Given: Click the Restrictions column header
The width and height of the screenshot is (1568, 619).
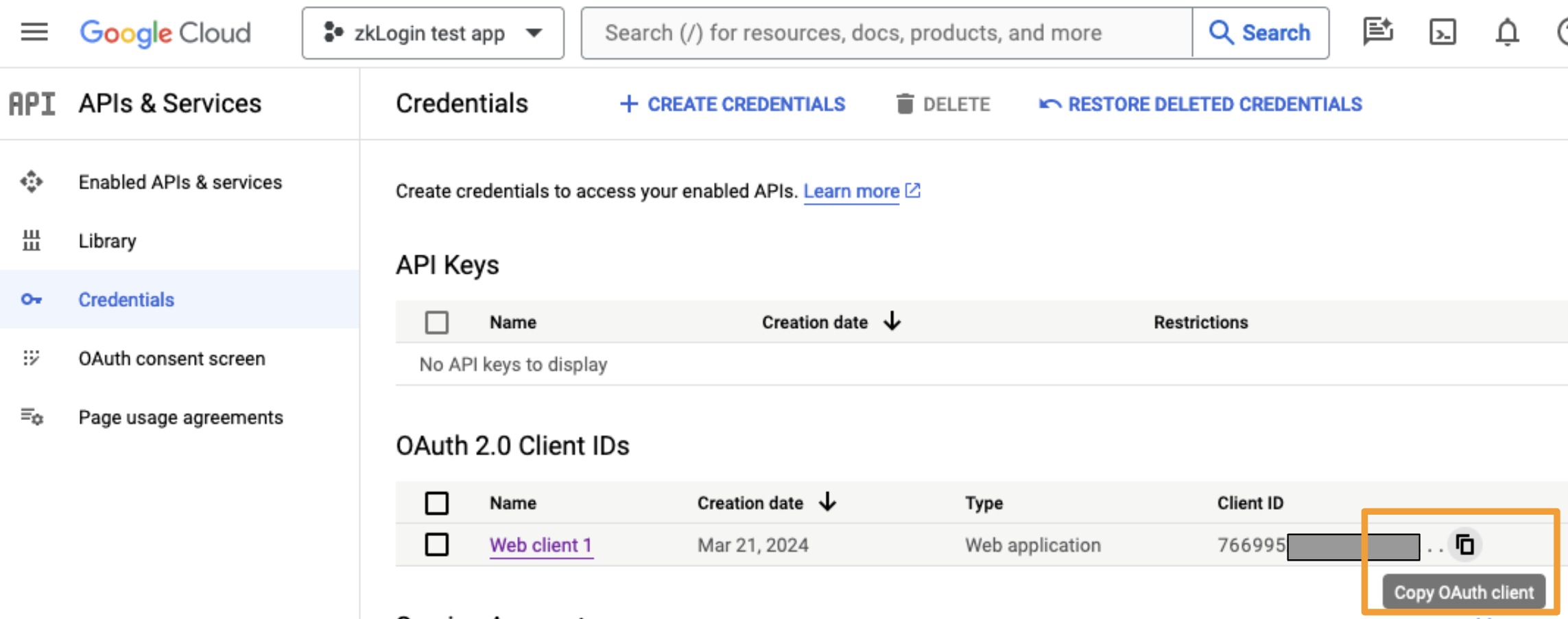Looking at the screenshot, I should pyautogui.click(x=1200, y=323).
